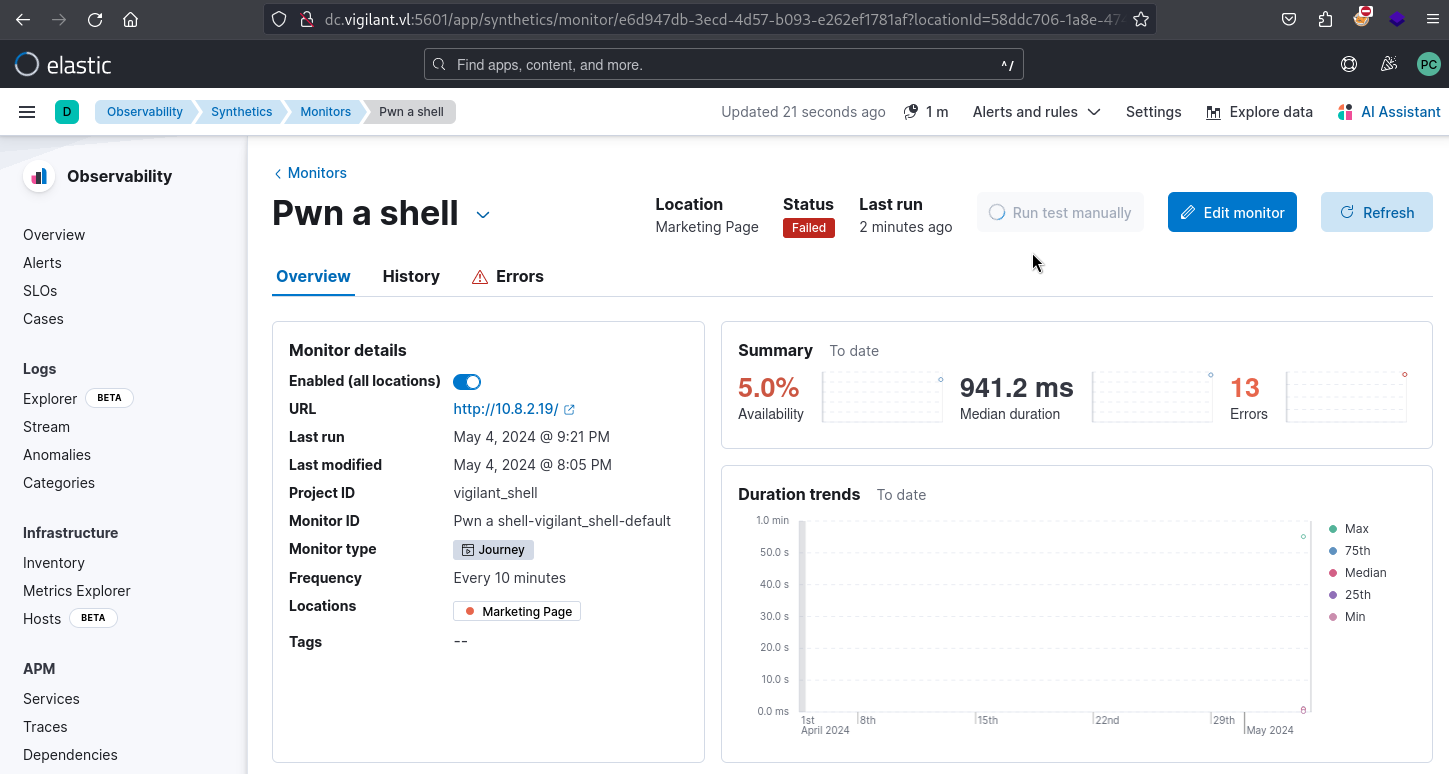
Task: Click the D space selector avatar
Action: coord(67,112)
